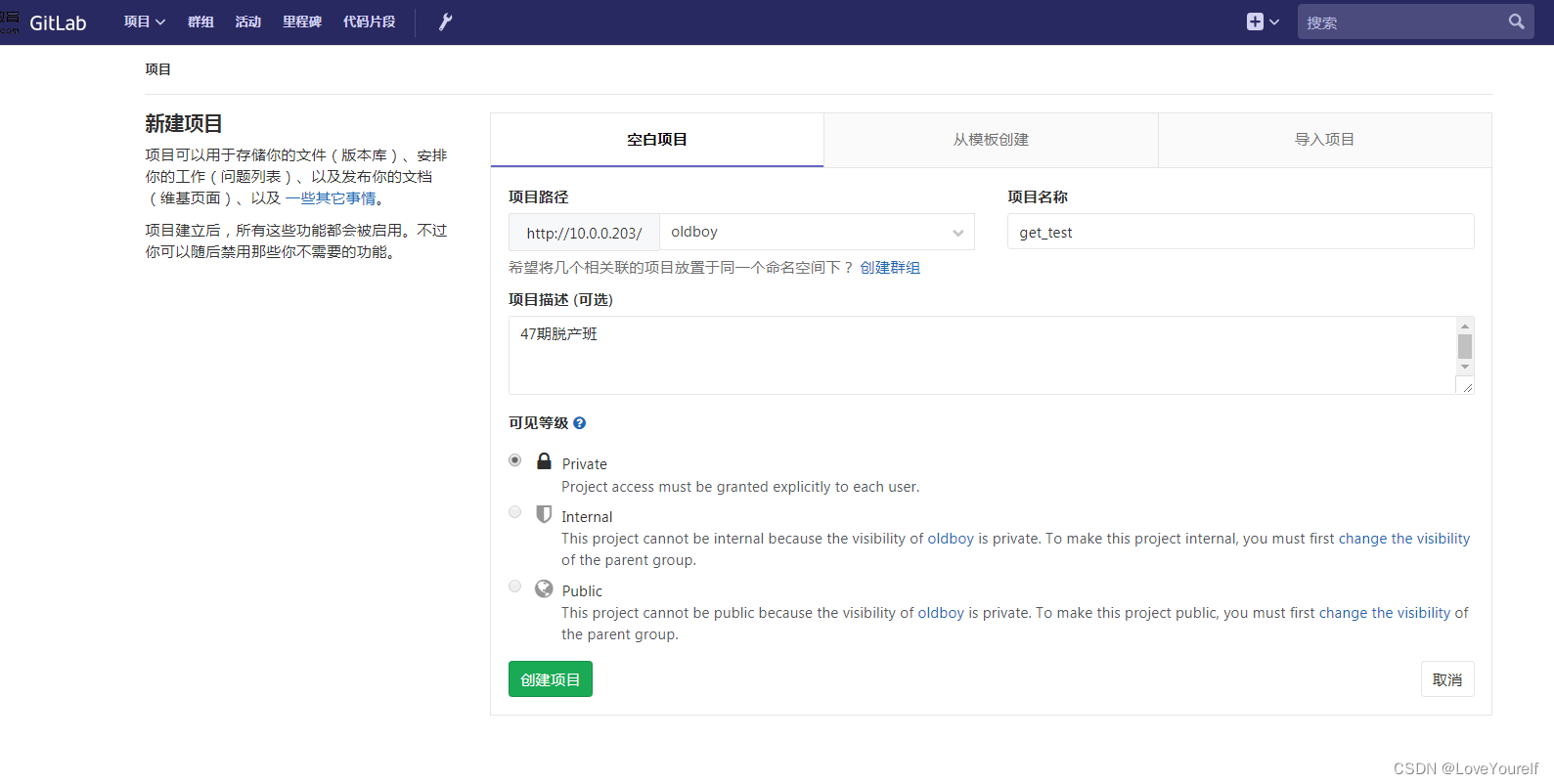The image size is (1554, 784).
Task: Click the Internal shield icon
Action: 544,513
